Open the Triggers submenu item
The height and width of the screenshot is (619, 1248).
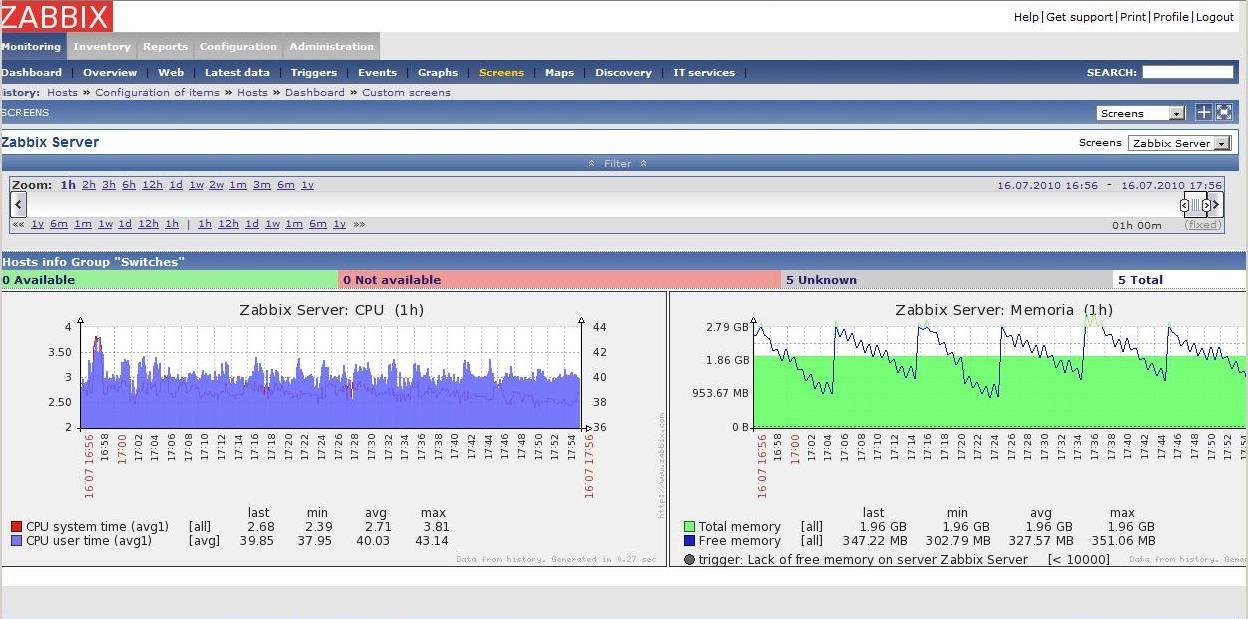314,72
